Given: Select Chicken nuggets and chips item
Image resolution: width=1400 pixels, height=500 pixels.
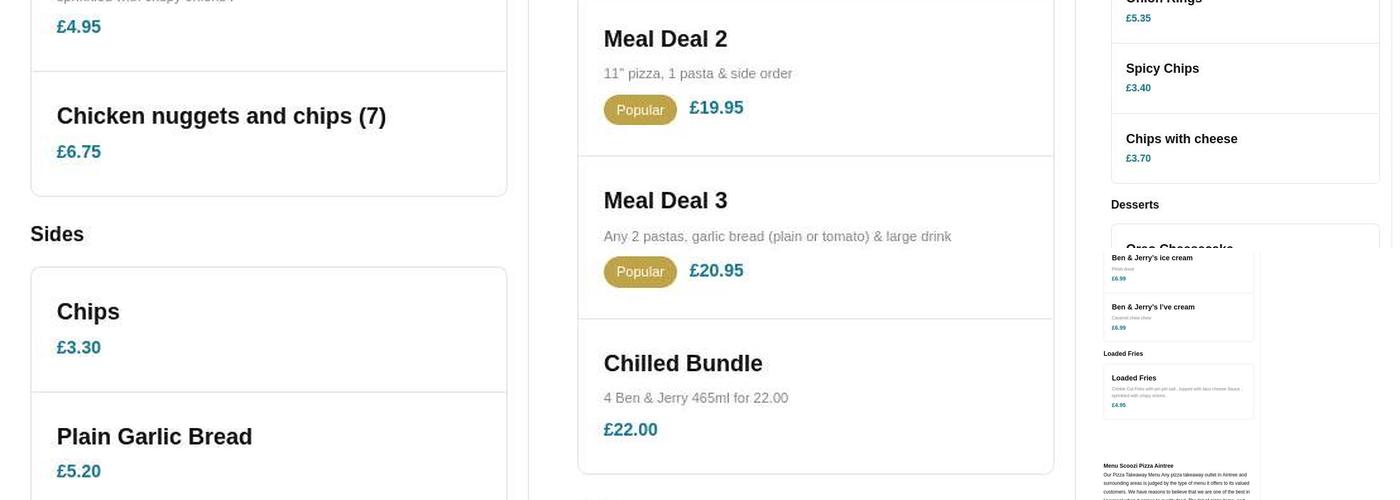Looking at the screenshot, I should click(221, 117).
